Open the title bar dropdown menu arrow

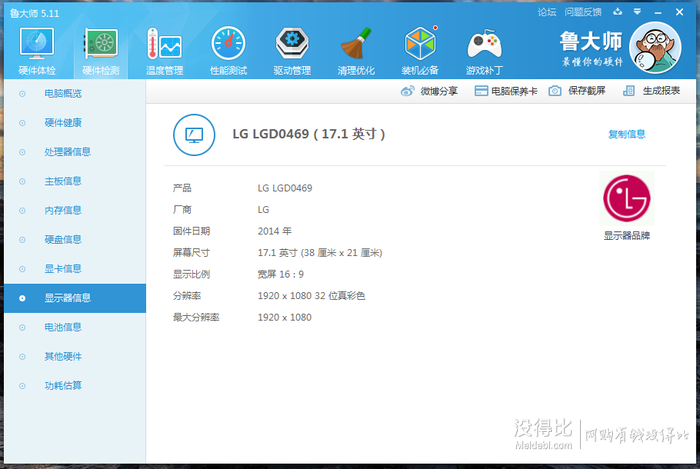[638, 12]
